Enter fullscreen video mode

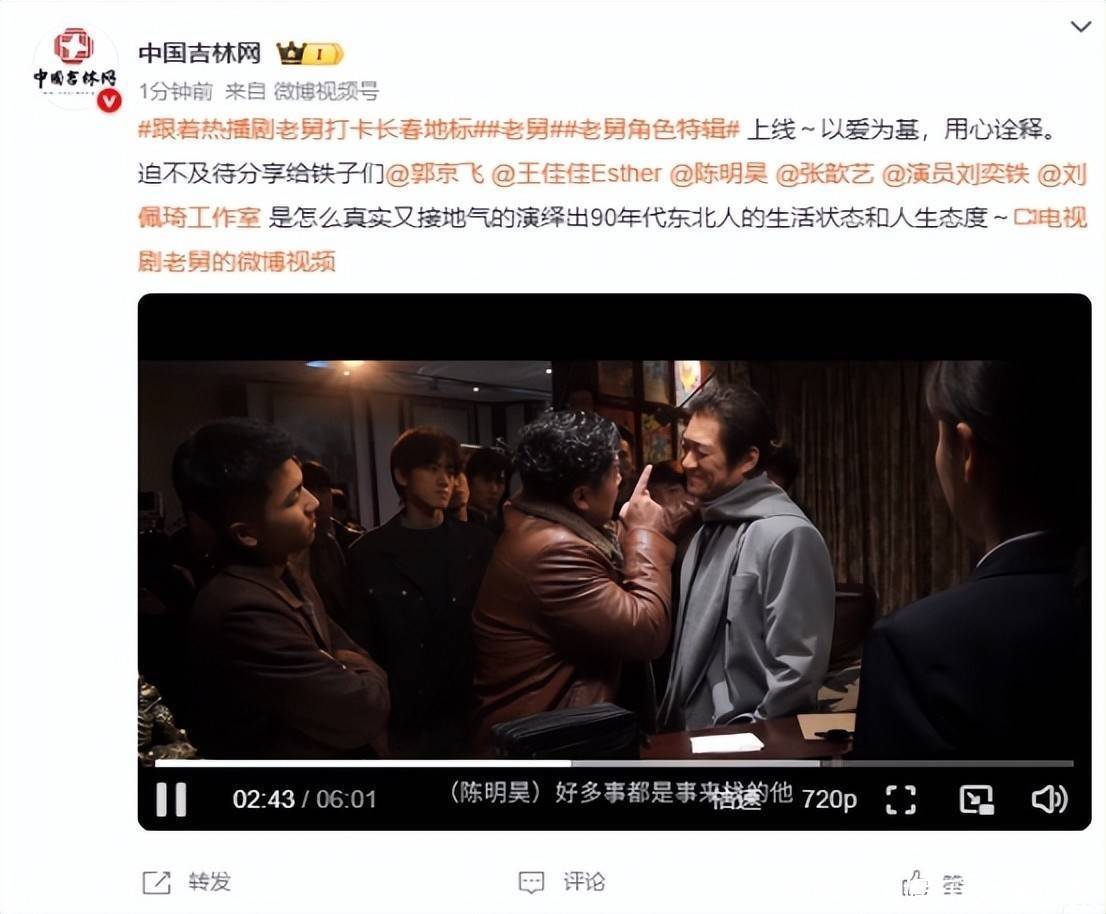[x=901, y=800]
